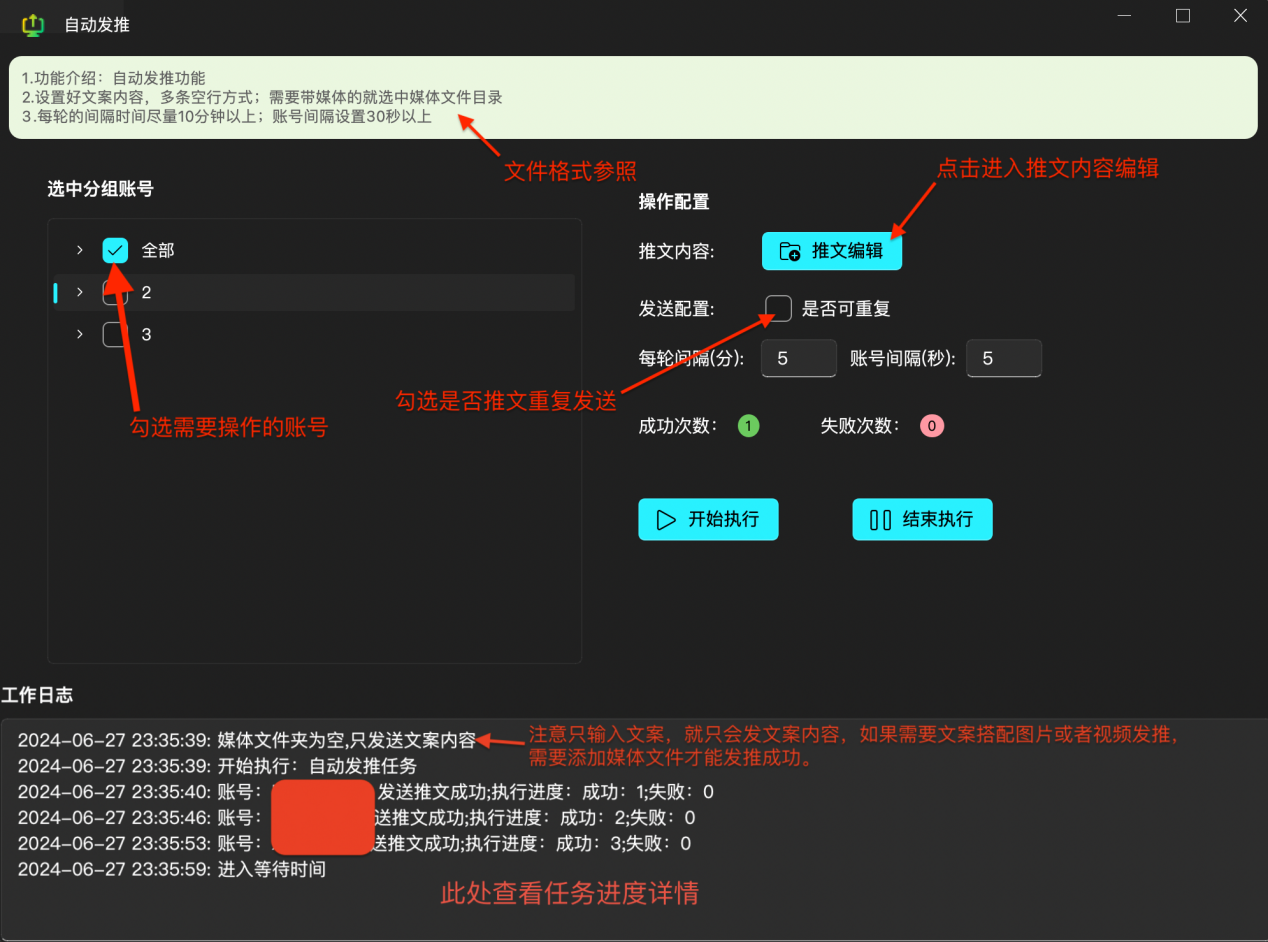Click the red 失败次数 count badge
Screen dimensions: 1268x942
click(931, 426)
